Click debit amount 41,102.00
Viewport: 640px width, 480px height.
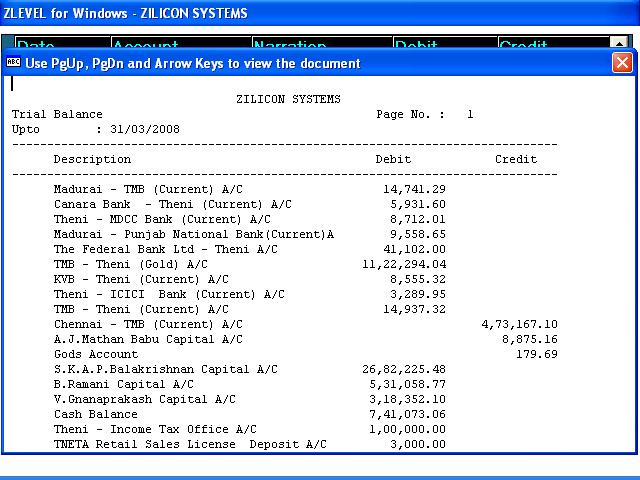click(414, 249)
